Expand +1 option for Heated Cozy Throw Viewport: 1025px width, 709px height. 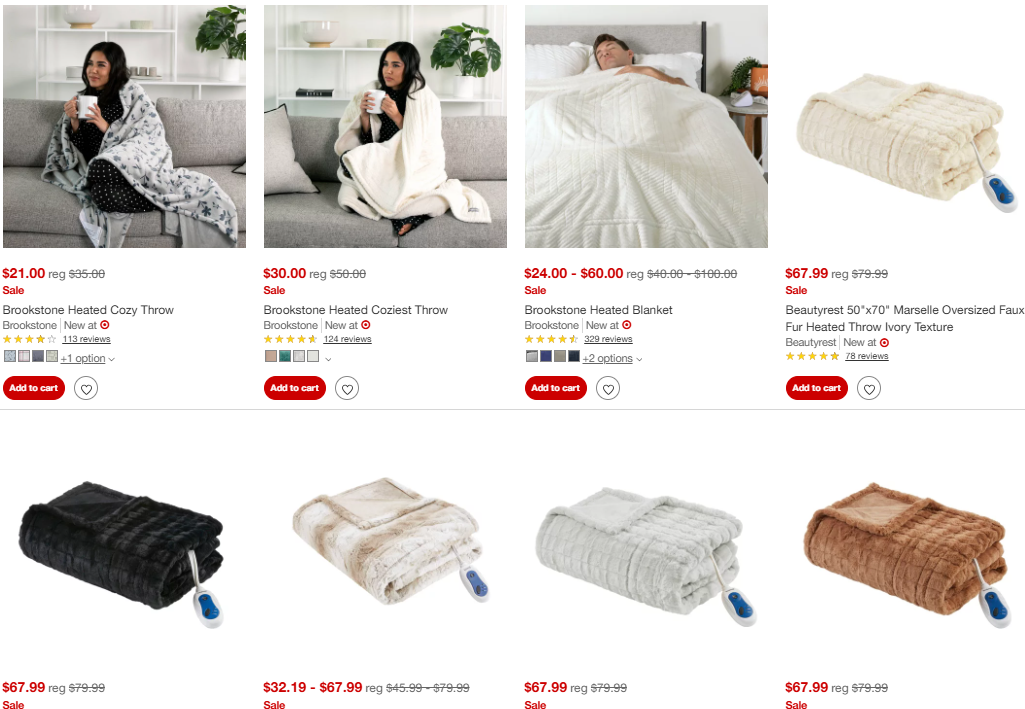(x=87, y=358)
